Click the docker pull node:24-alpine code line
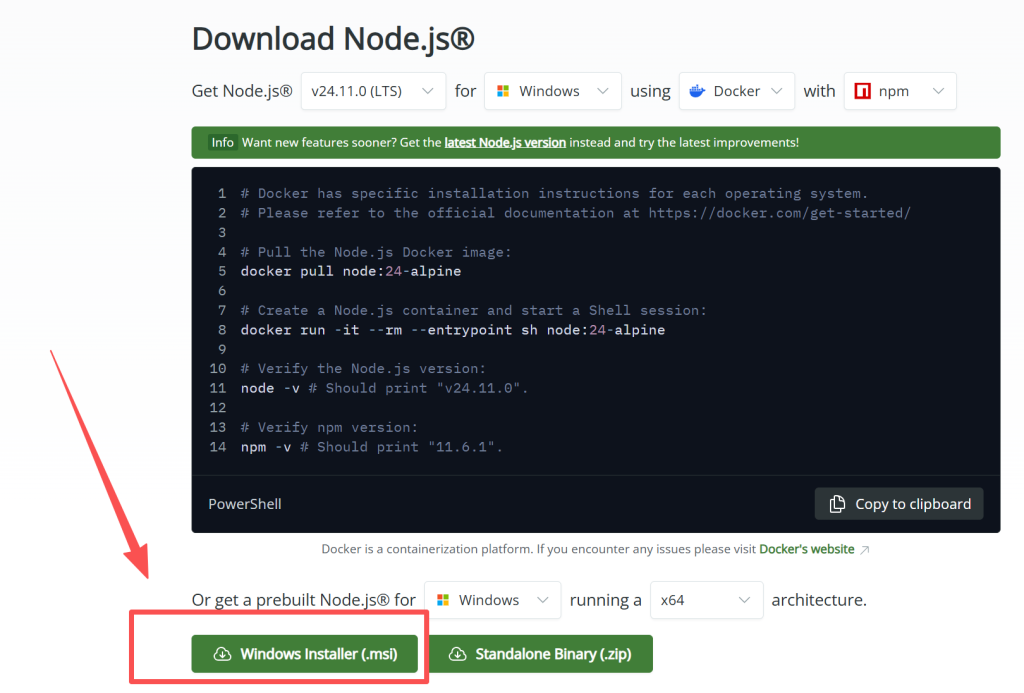The image size is (1024, 693). point(350,271)
